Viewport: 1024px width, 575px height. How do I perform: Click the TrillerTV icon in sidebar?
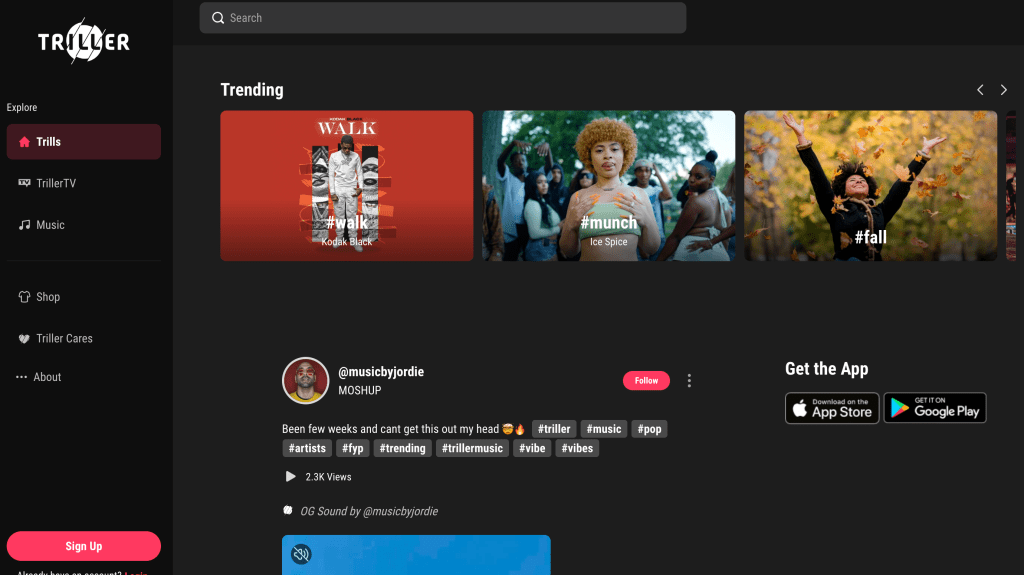pos(24,183)
